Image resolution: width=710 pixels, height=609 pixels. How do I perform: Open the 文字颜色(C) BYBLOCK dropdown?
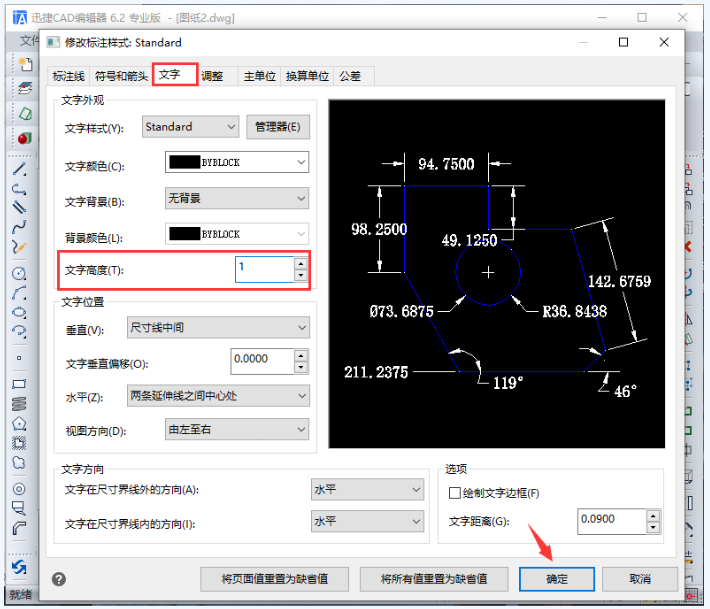pos(237,162)
